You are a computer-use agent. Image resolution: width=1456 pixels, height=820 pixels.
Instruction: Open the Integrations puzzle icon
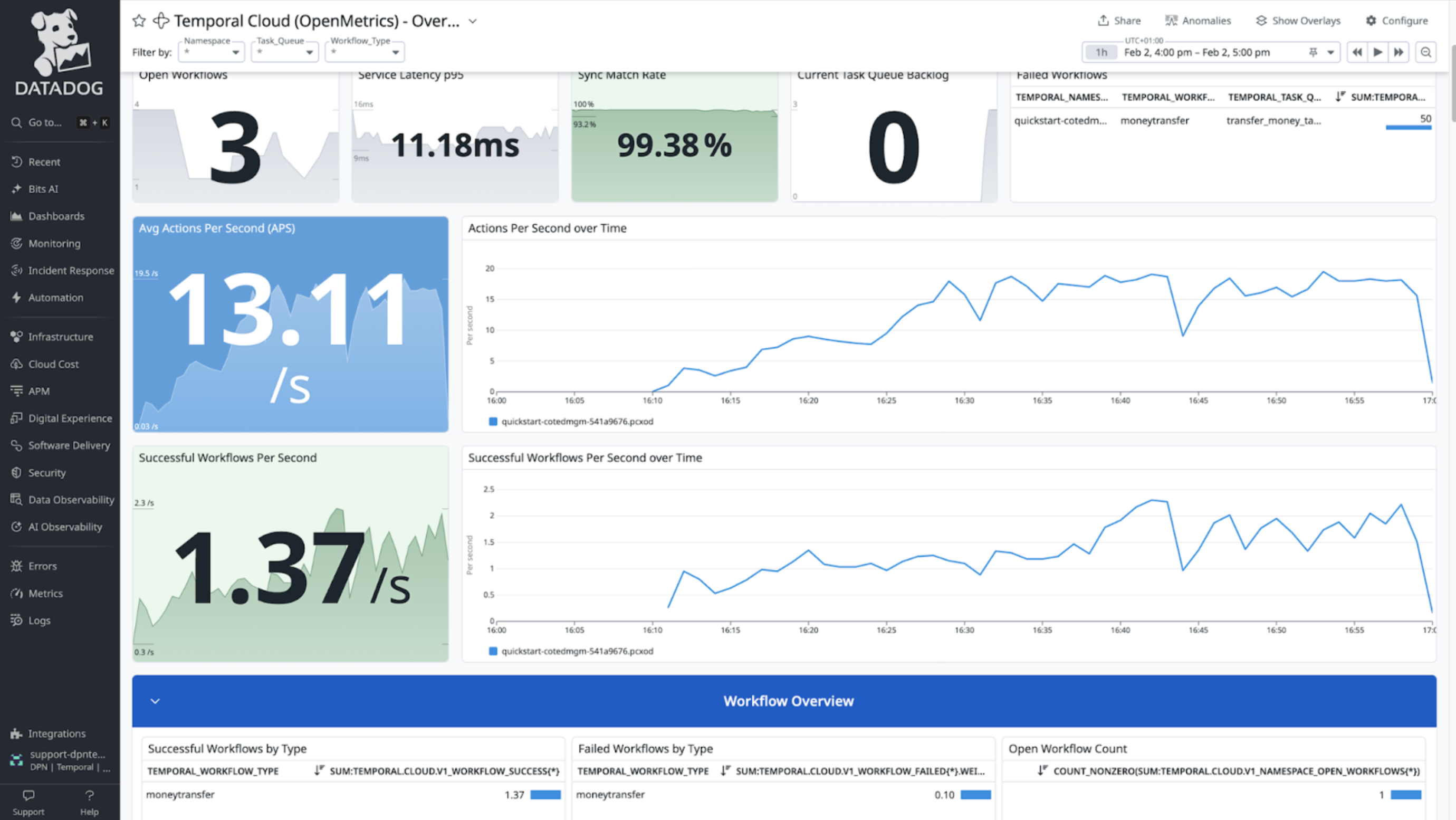point(16,733)
